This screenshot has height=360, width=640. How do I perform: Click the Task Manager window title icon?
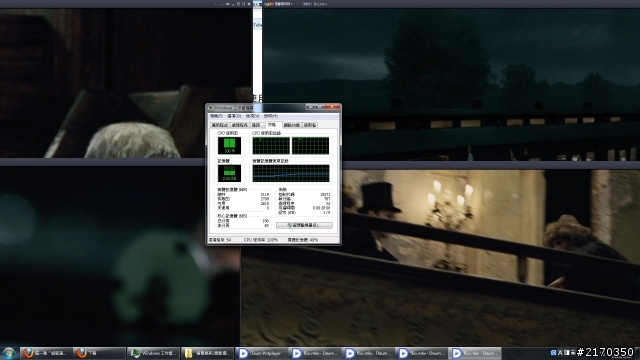point(211,108)
